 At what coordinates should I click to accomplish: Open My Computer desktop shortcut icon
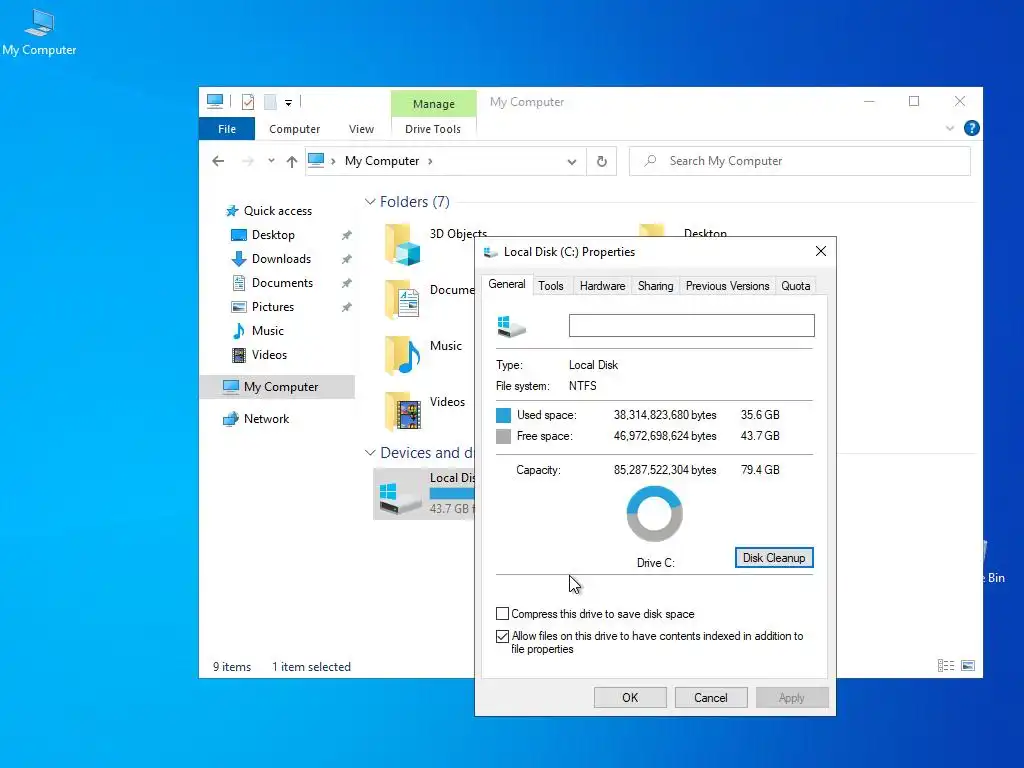point(39,32)
